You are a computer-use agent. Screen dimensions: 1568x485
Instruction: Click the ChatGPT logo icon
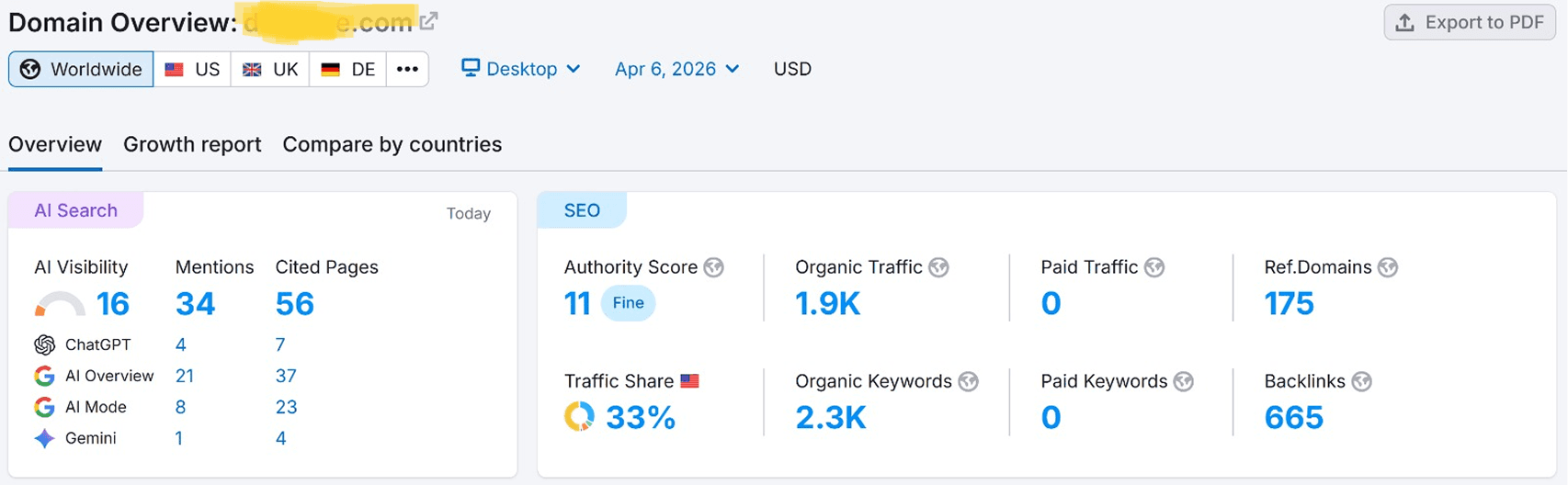pos(44,344)
